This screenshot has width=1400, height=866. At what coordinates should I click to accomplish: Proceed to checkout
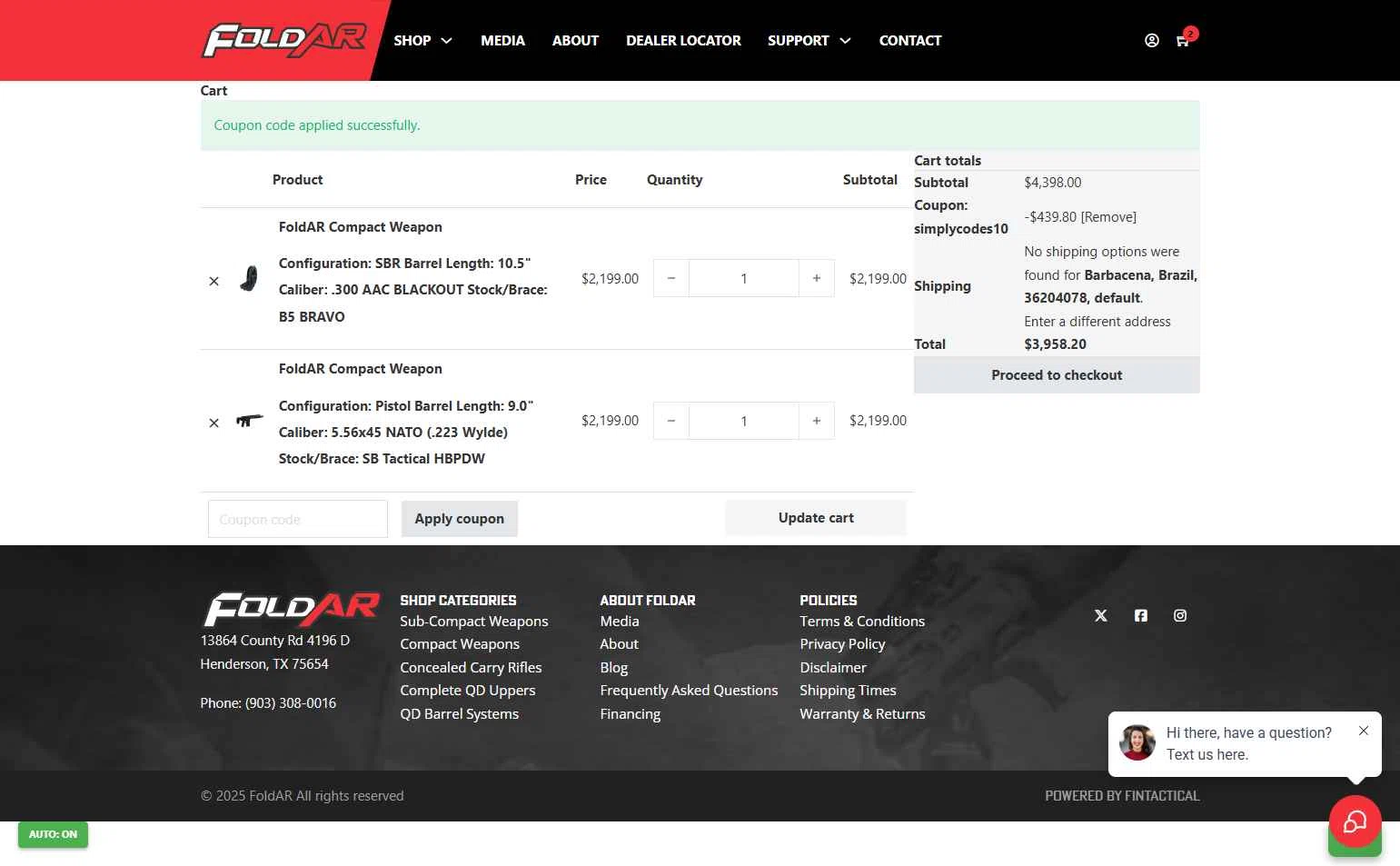(x=1057, y=375)
